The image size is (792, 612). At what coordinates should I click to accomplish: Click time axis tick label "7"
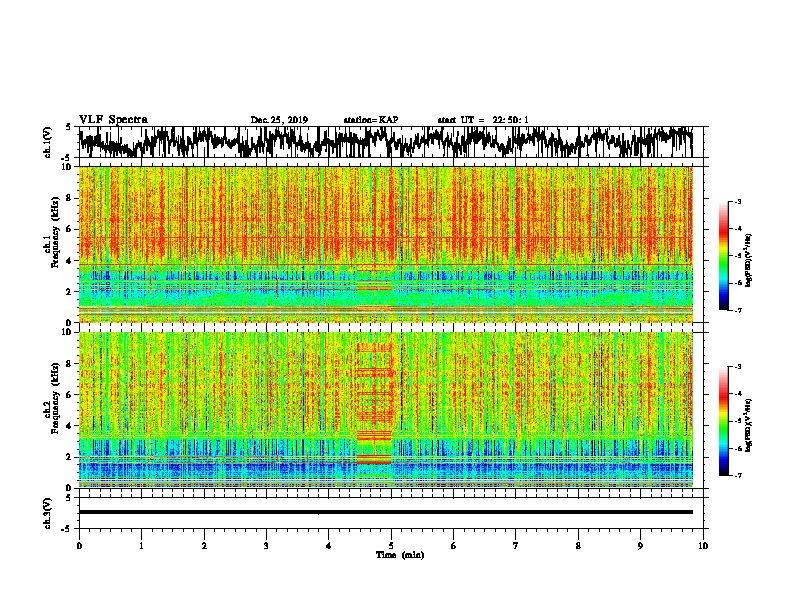tap(516, 546)
